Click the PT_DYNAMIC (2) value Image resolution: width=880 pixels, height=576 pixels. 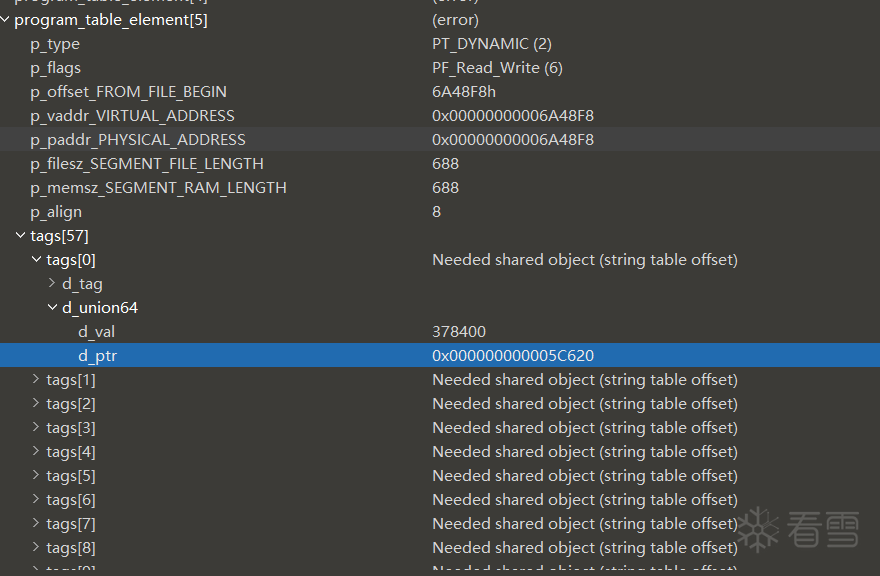[x=492, y=44]
